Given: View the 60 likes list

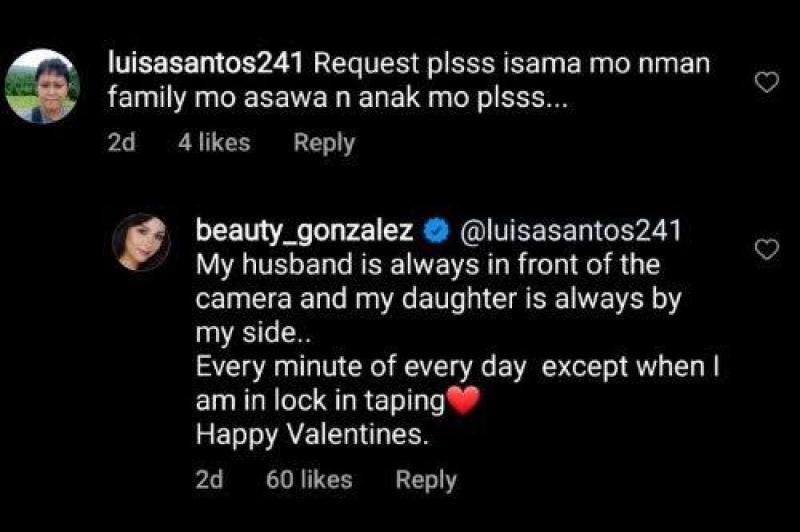Looking at the screenshot, I should [309, 479].
